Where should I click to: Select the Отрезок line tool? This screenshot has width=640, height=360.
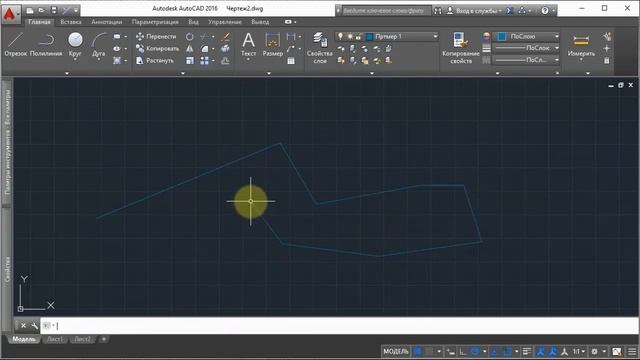click(x=16, y=45)
